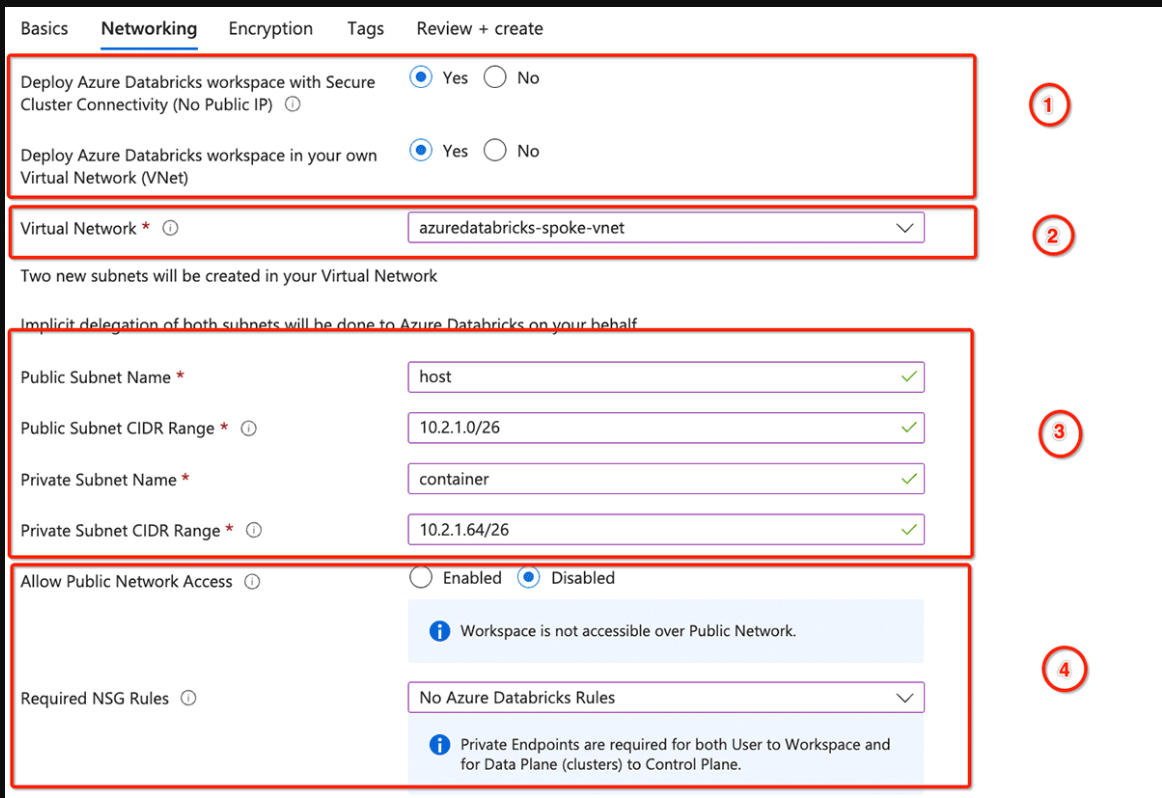Click the 'Public Subnet Name' label
The height and width of the screenshot is (798, 1162).
(96, 377)
